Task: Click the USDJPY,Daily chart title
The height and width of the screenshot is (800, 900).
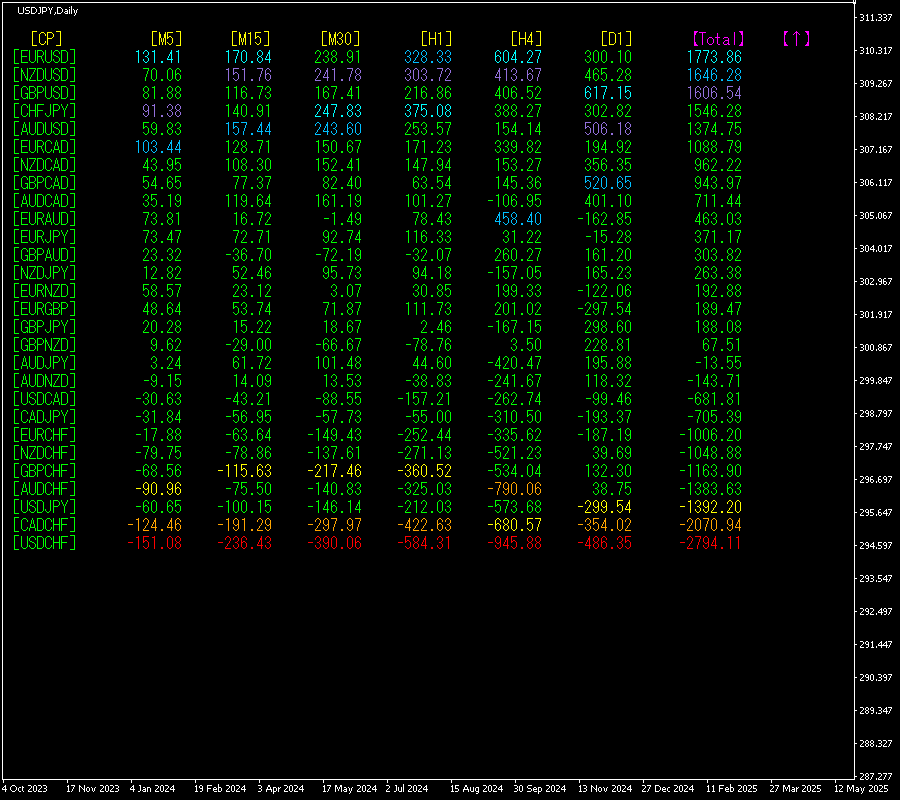Action: (48, 11)
